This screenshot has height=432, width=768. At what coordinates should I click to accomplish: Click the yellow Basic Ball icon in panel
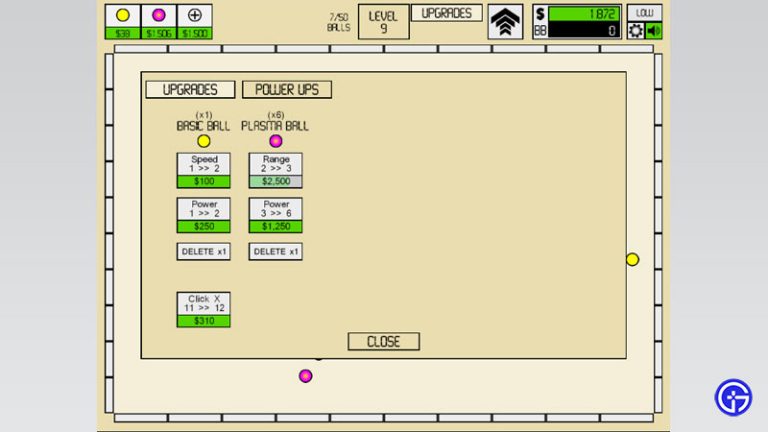tap(204, 141)
